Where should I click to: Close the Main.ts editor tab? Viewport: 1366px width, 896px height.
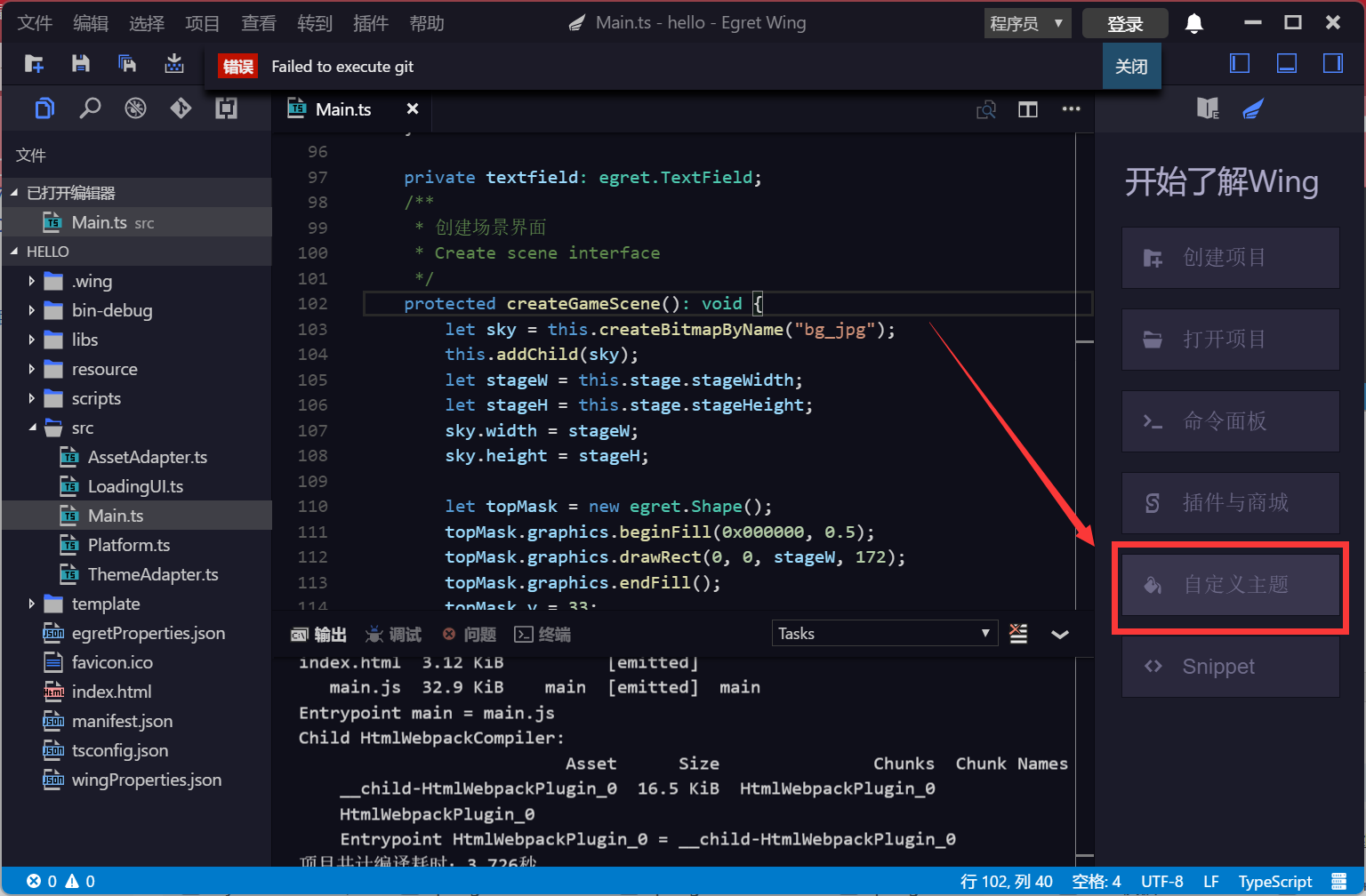pyautogui.click(x=413, y=108)
